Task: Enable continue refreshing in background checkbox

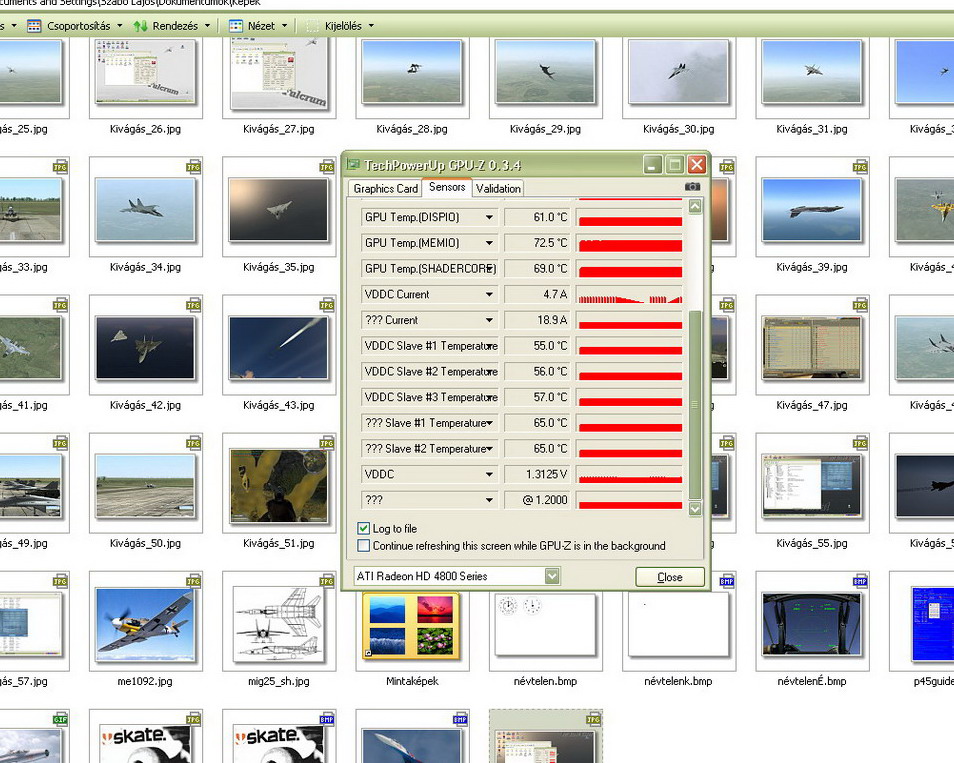Action: 363,545
